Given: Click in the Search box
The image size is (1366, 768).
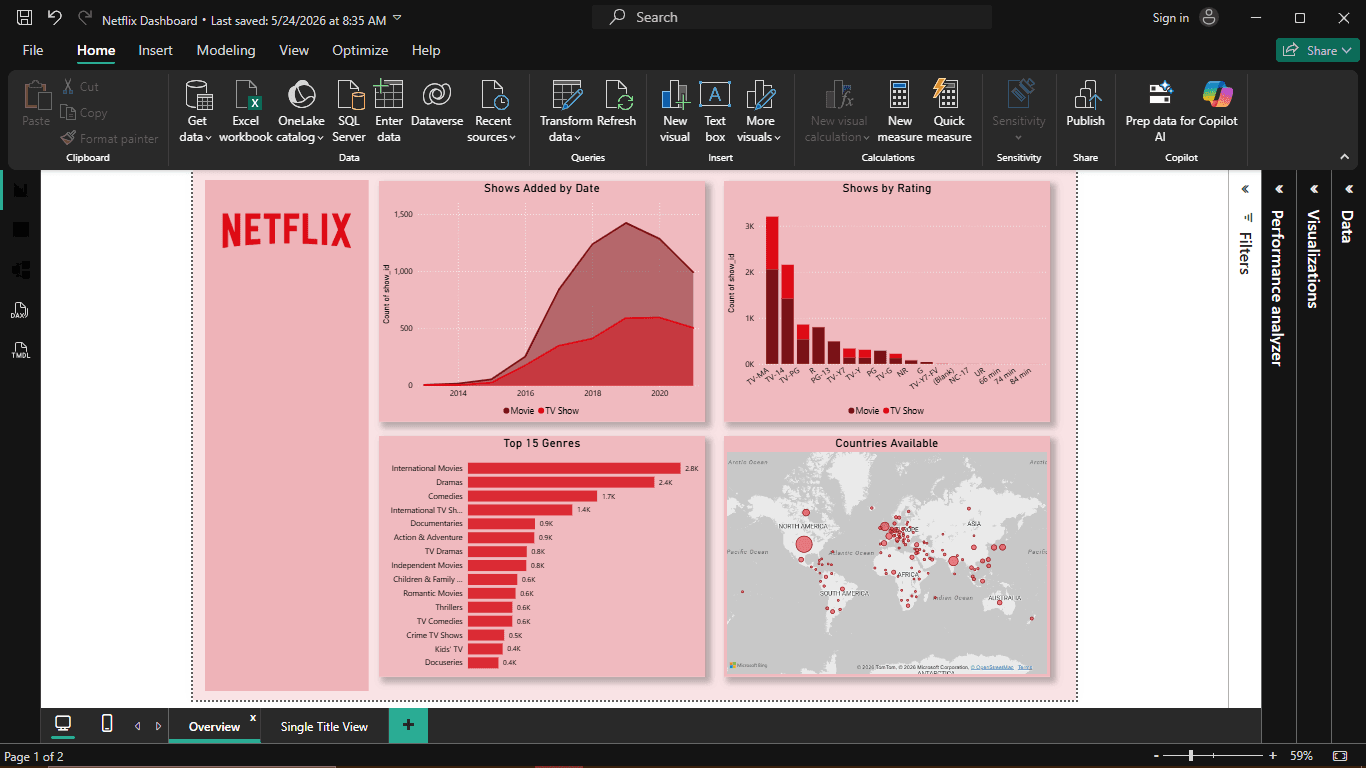Looking at the screenshot, I should pos(792,17).
